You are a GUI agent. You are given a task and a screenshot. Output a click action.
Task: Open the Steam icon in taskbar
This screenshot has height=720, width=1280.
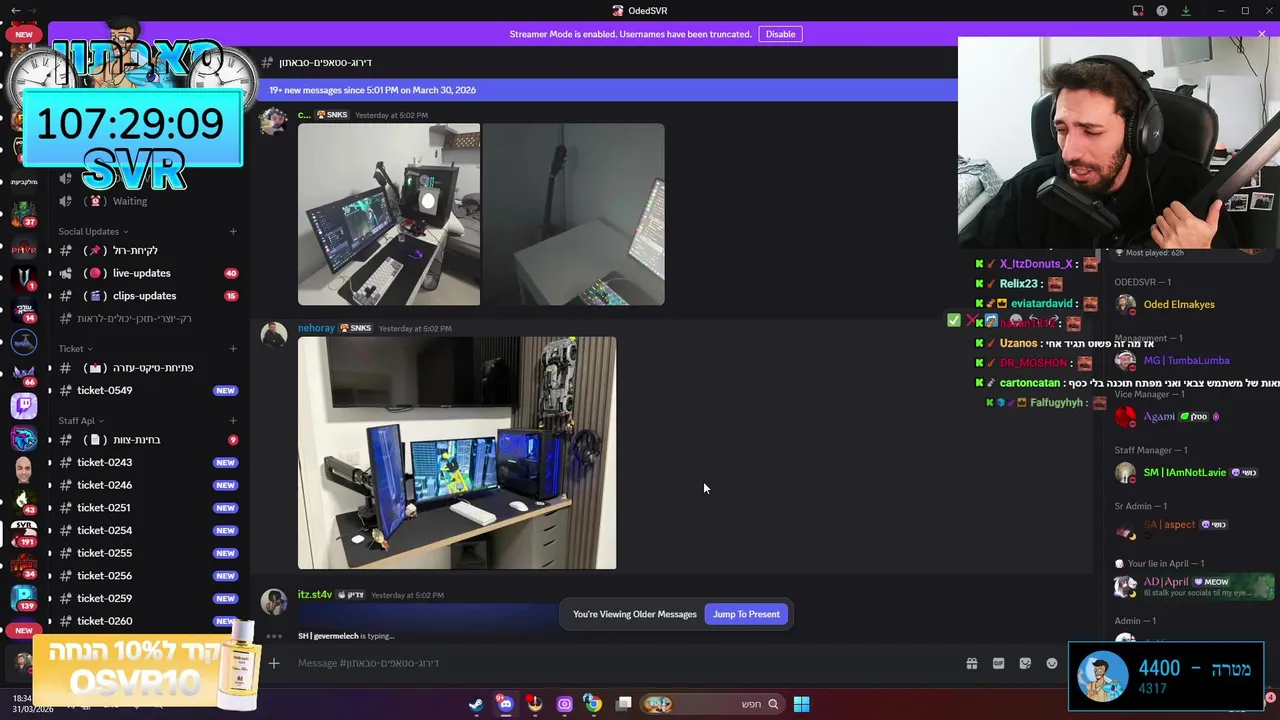(x=476, y=704)
